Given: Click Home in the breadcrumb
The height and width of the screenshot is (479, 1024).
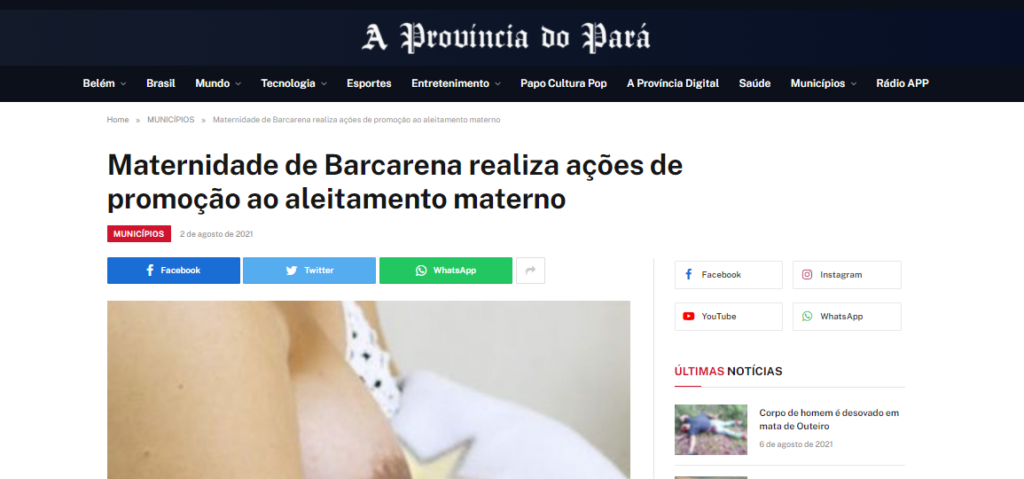Looking at the screenshot, I should tap(118, 120).
